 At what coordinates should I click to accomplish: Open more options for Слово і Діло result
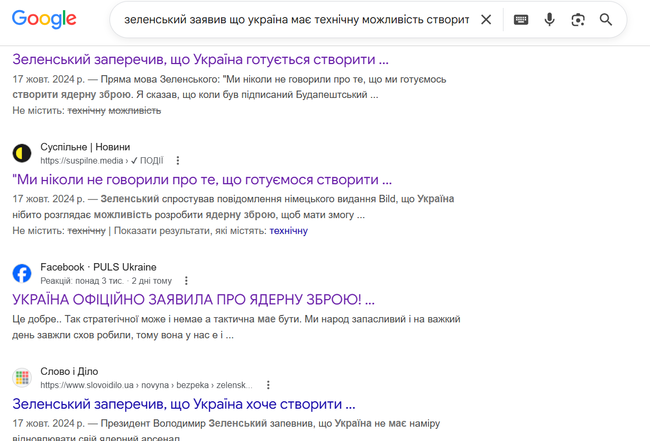268,385
